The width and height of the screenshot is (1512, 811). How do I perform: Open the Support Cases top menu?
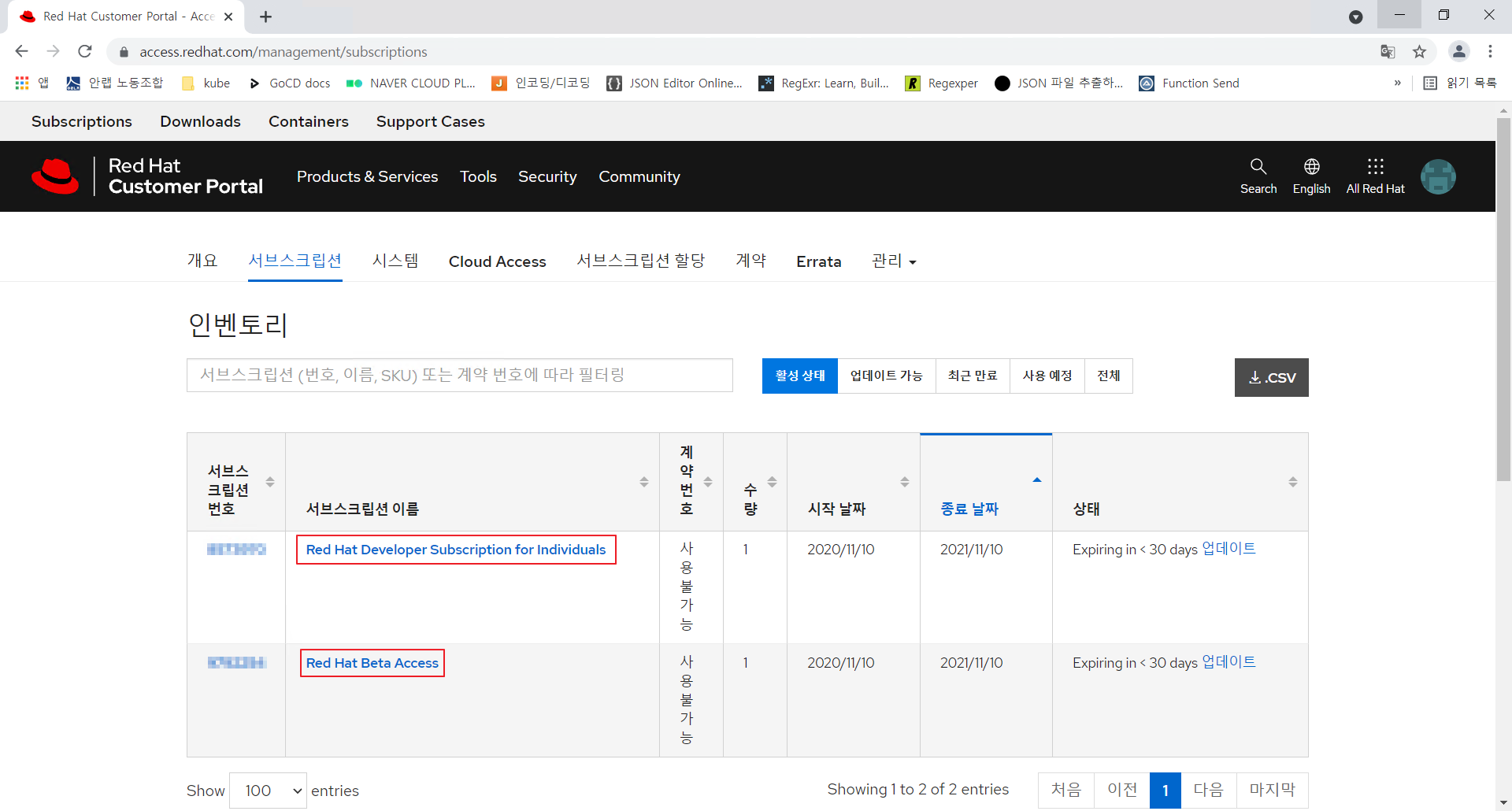430,121
